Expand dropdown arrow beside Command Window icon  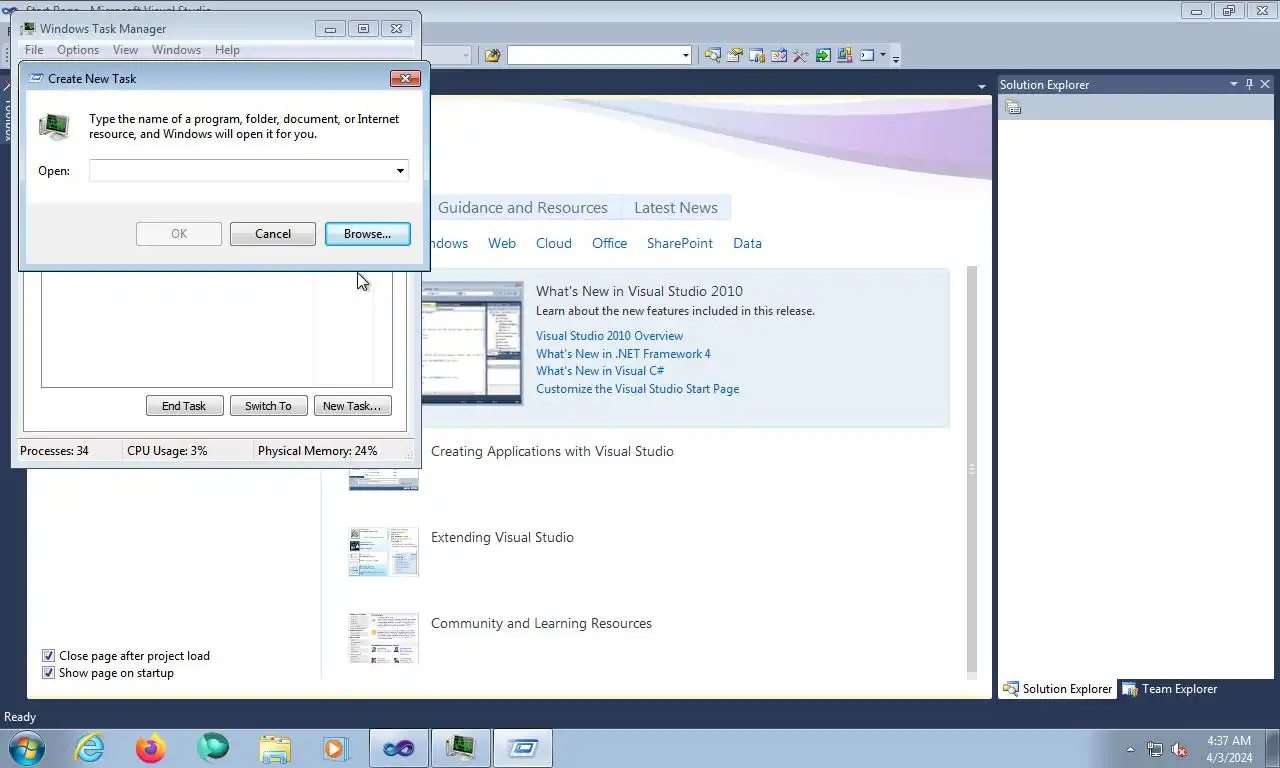(x=883, y=55)
